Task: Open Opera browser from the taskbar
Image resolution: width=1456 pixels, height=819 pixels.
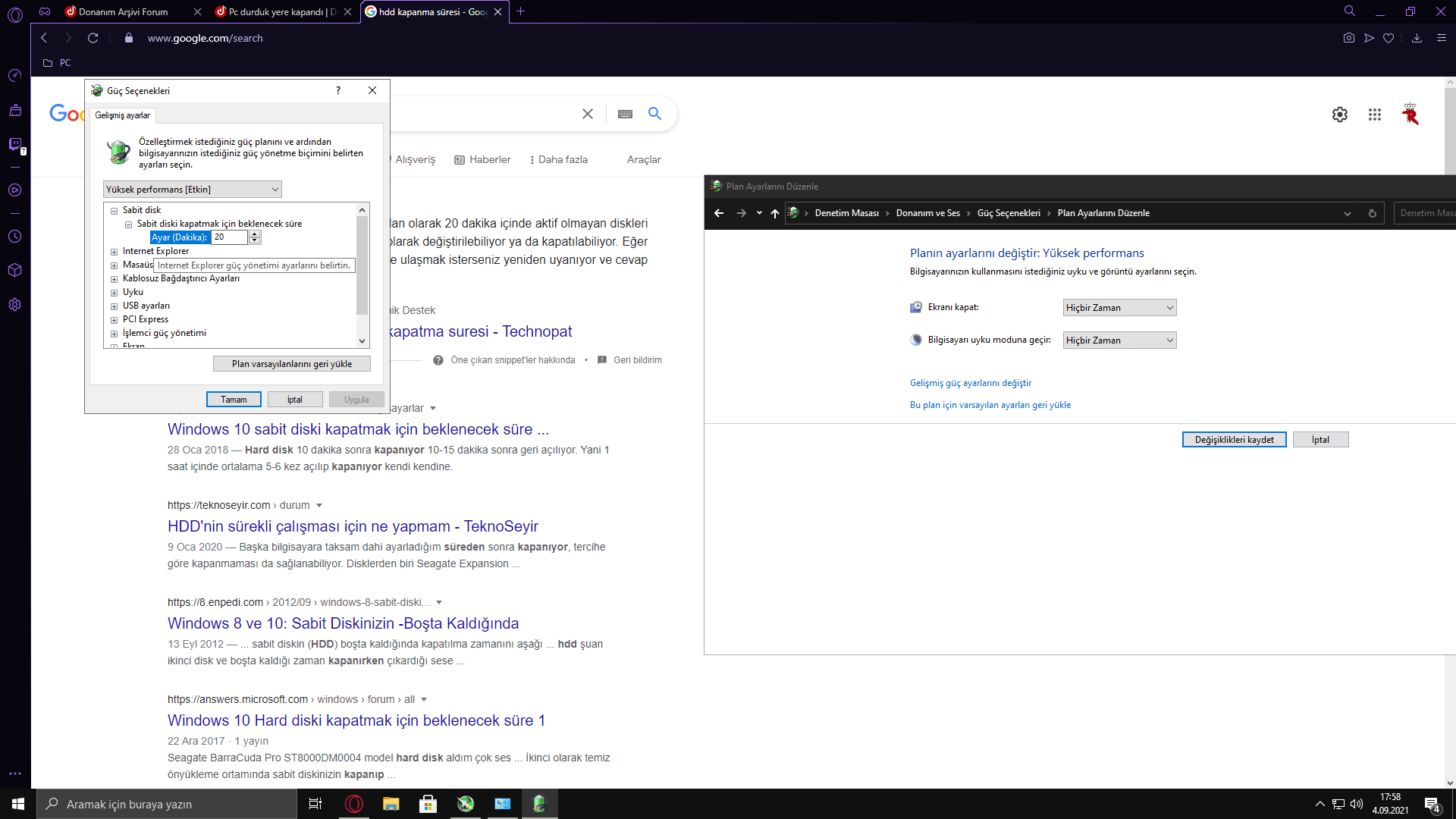Action: (354, 804)
